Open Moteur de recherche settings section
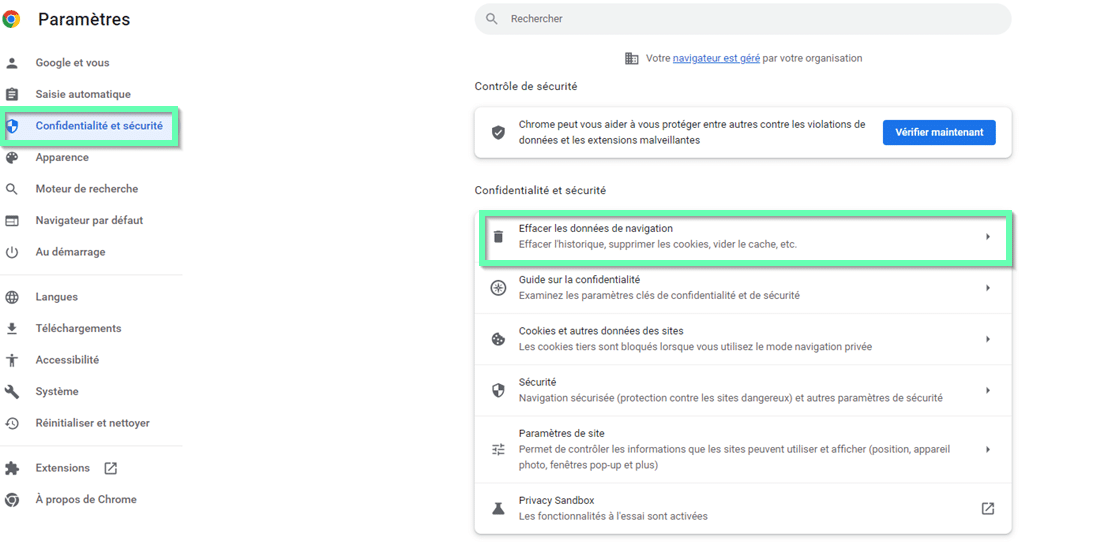Image resolution: width=1100 pixels, height=555 pixels. tap(87, 189)
